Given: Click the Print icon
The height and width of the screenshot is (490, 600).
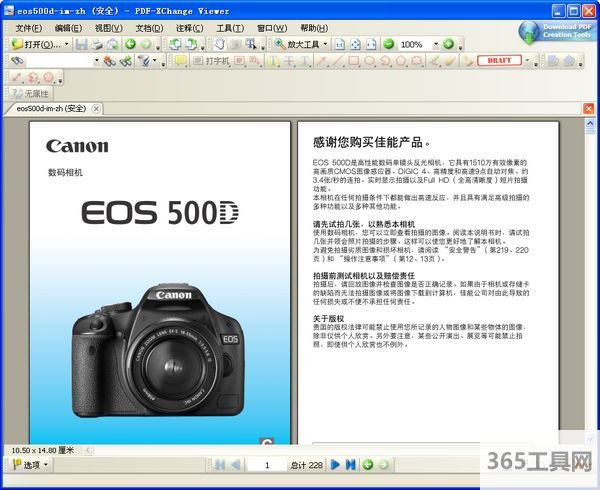Looking at the screenshot, I should tap(96, 44).
